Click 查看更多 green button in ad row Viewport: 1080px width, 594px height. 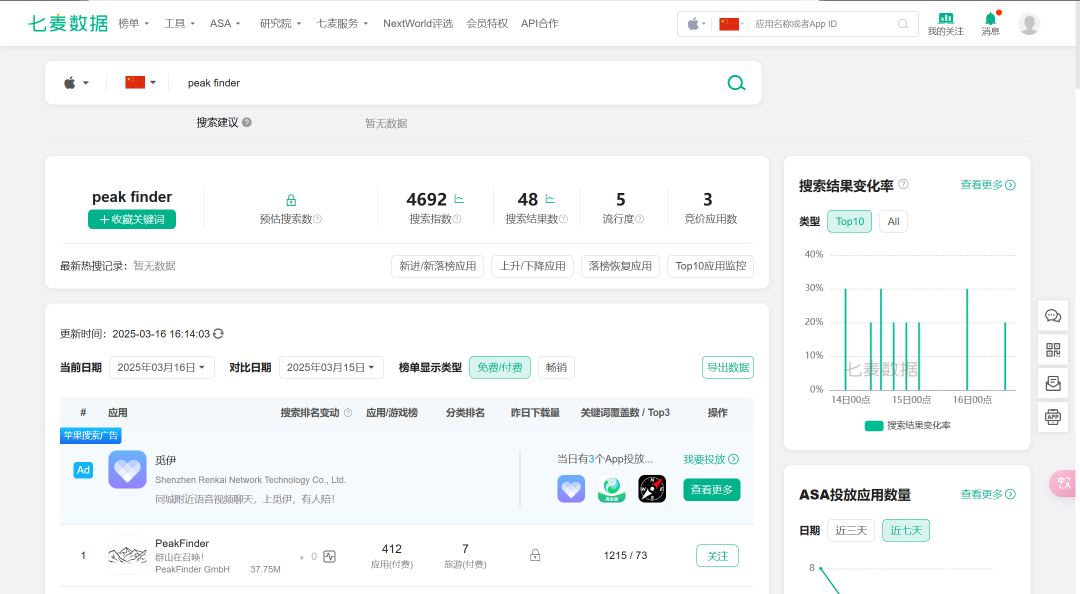712,490
